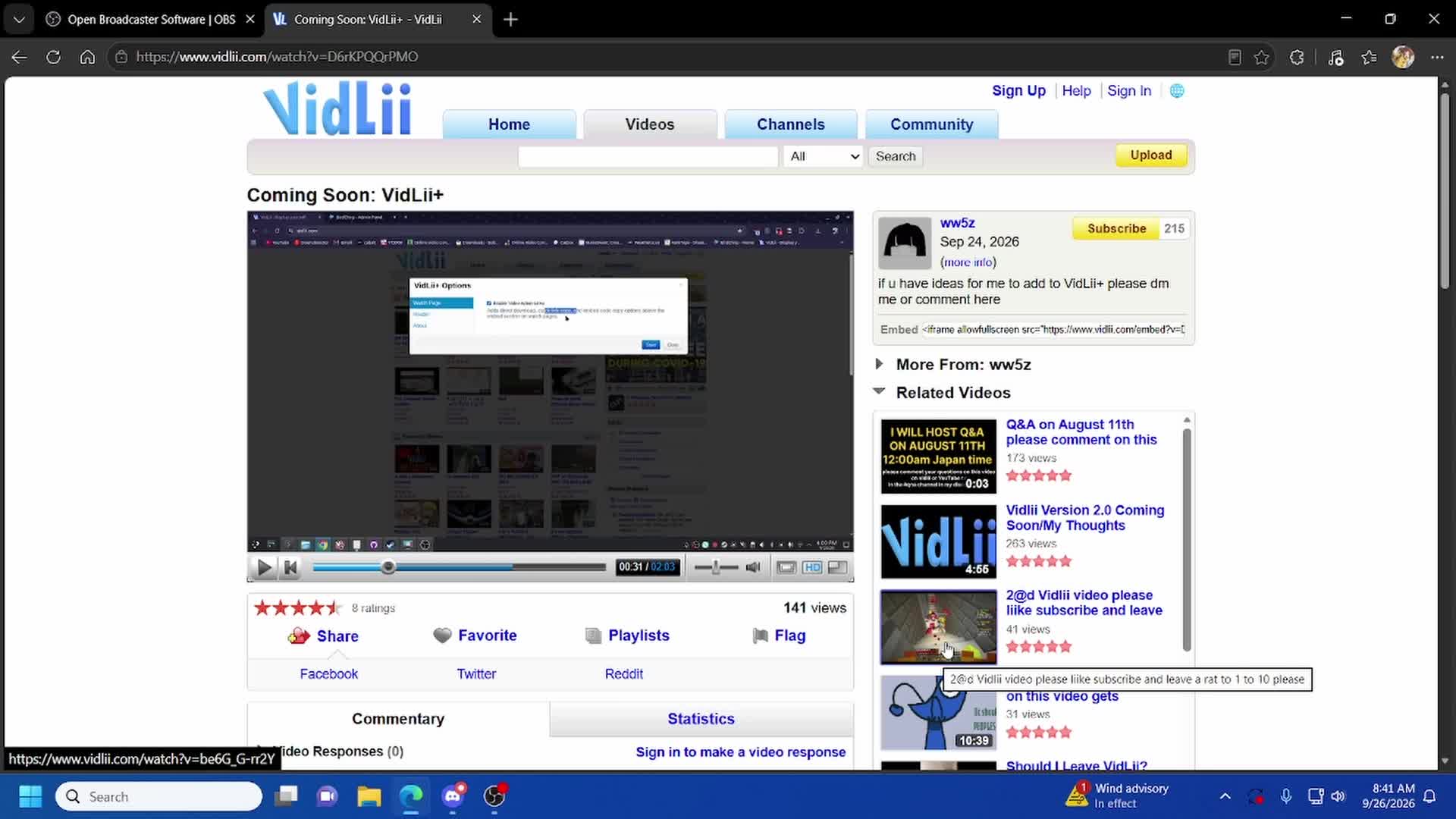Open the Windows Start menu
This screenshot has height=819, width=1456.
coord(30,796)
